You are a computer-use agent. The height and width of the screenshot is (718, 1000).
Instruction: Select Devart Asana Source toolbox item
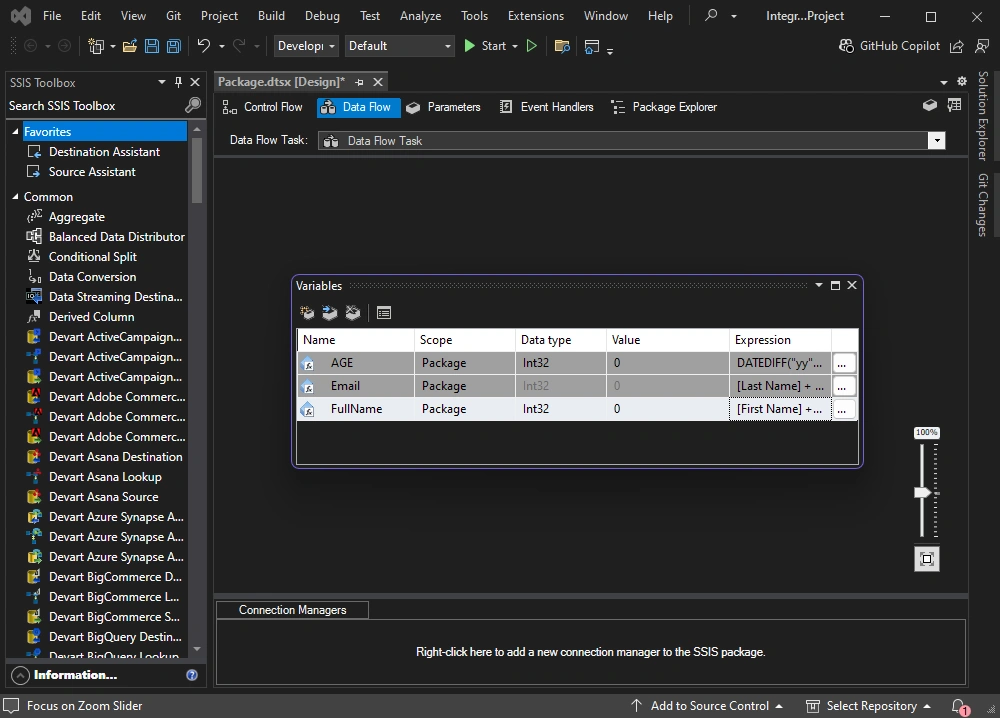[x=103, y=497]
